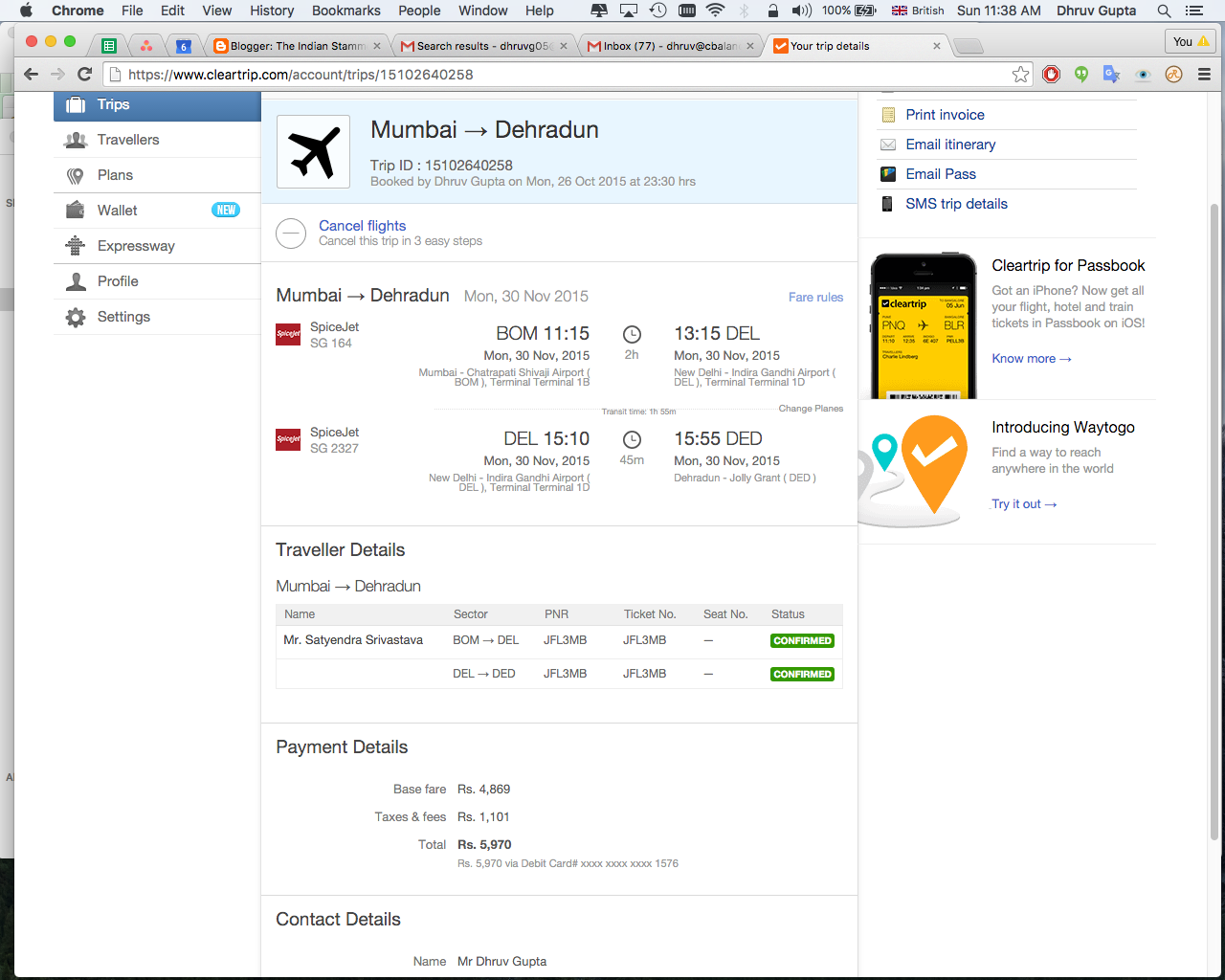The image size is (1225, 980).
Task: Click the Wallet icon in sidebar
Action: 76,211
